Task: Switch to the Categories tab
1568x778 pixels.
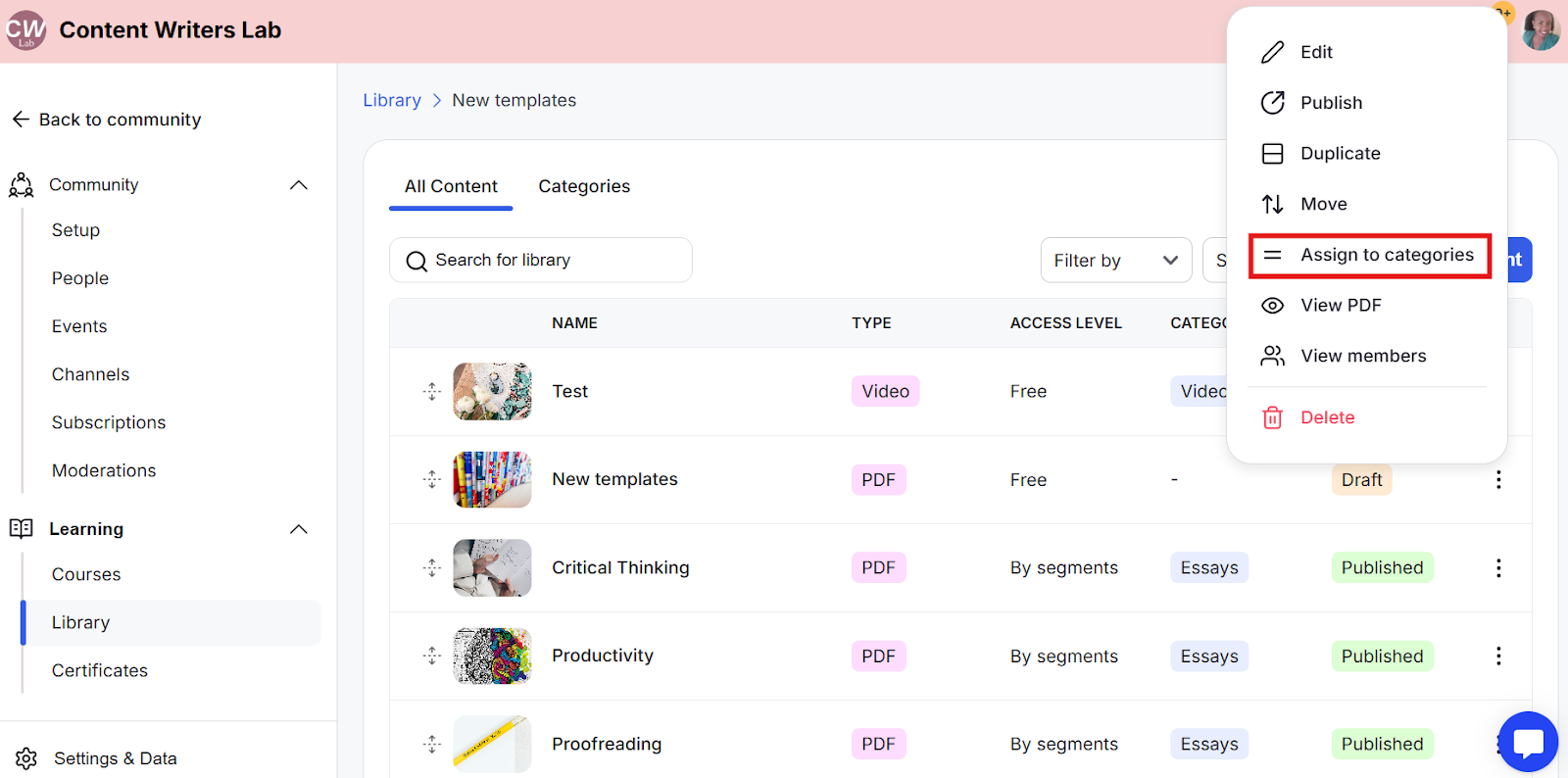Action: point(584,187)
